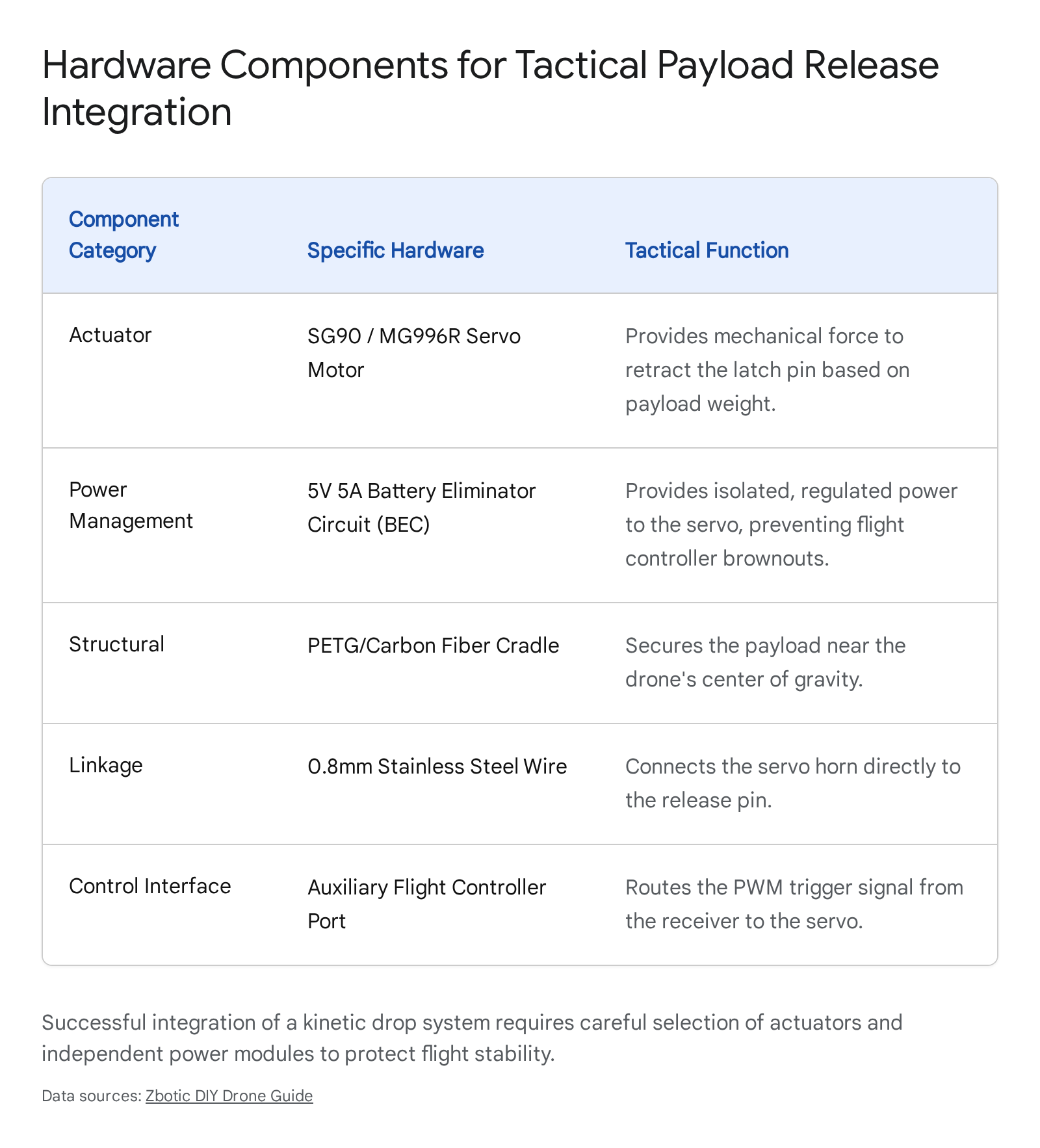Click the Hardware Components page heading
The image size is (1040, 1148).
coord(490,88)
